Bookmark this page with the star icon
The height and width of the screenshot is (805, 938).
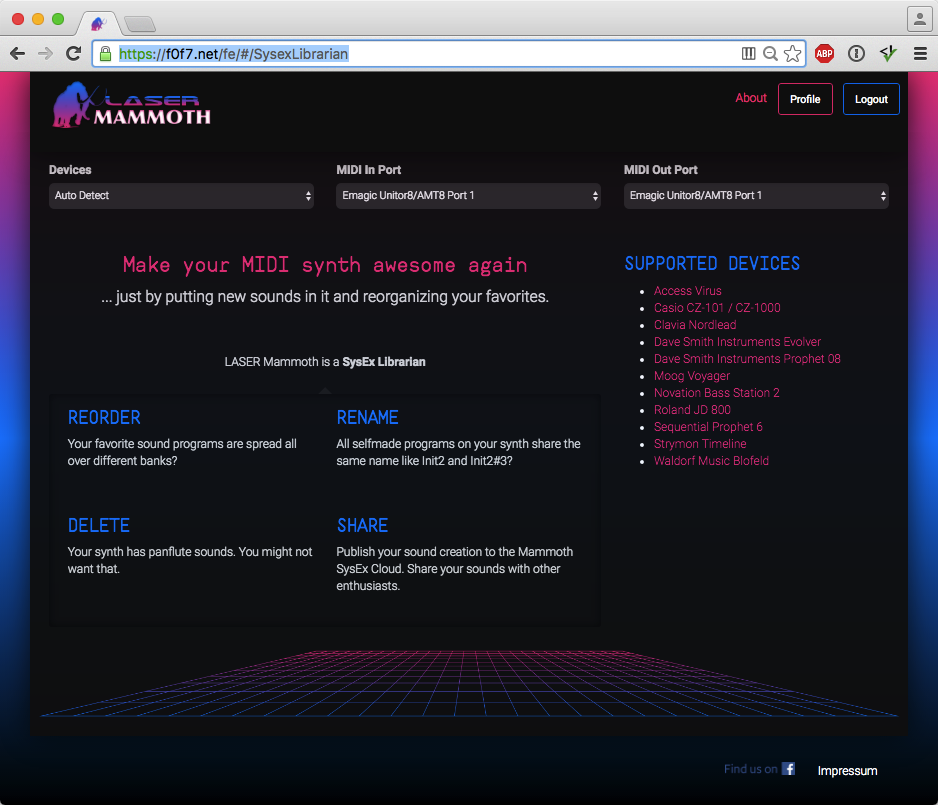click(x=793, y=54)
